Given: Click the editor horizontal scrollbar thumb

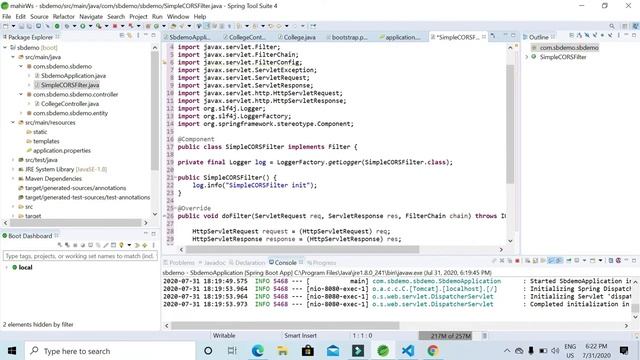Looking at the screenshot, I should click(302, 249).
